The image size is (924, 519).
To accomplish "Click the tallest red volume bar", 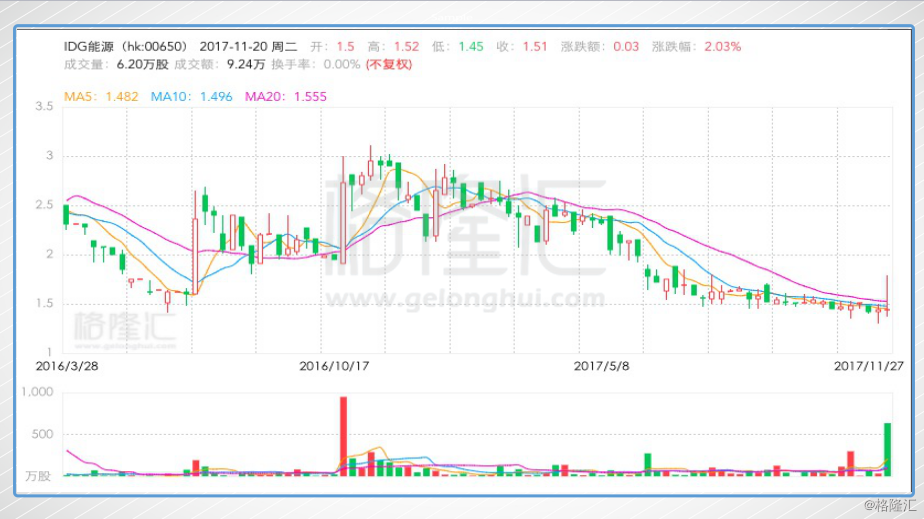I will (344, 437).
